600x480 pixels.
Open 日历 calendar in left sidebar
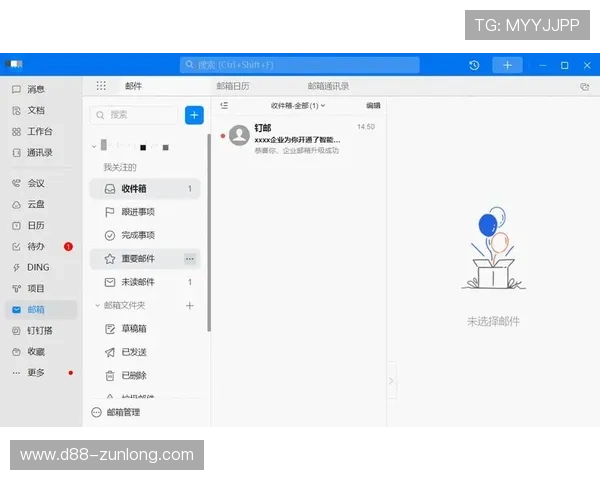click(x=35, y=225)
